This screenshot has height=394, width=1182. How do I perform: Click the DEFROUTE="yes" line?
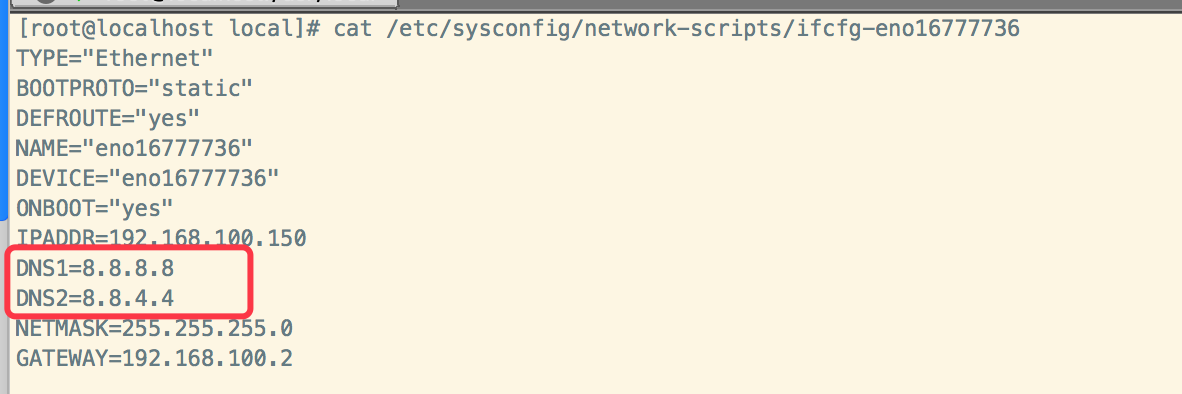pyautogui.click(x=108, y=118)
